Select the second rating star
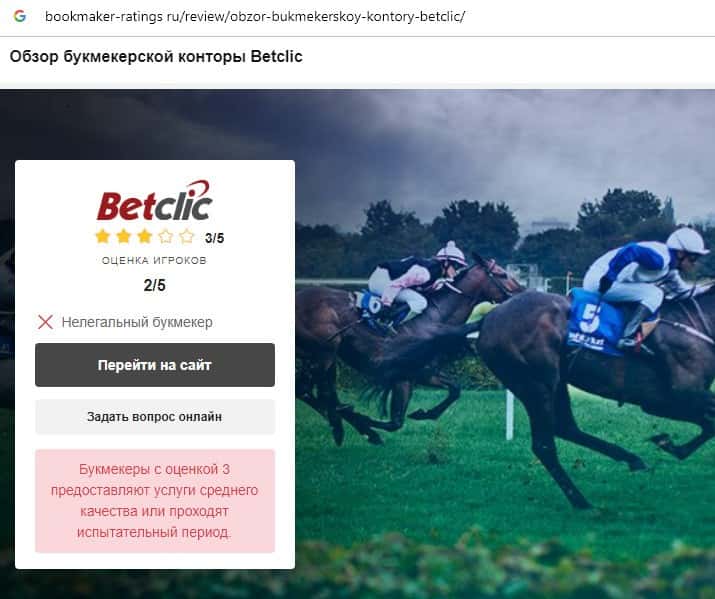 point(124,237)
